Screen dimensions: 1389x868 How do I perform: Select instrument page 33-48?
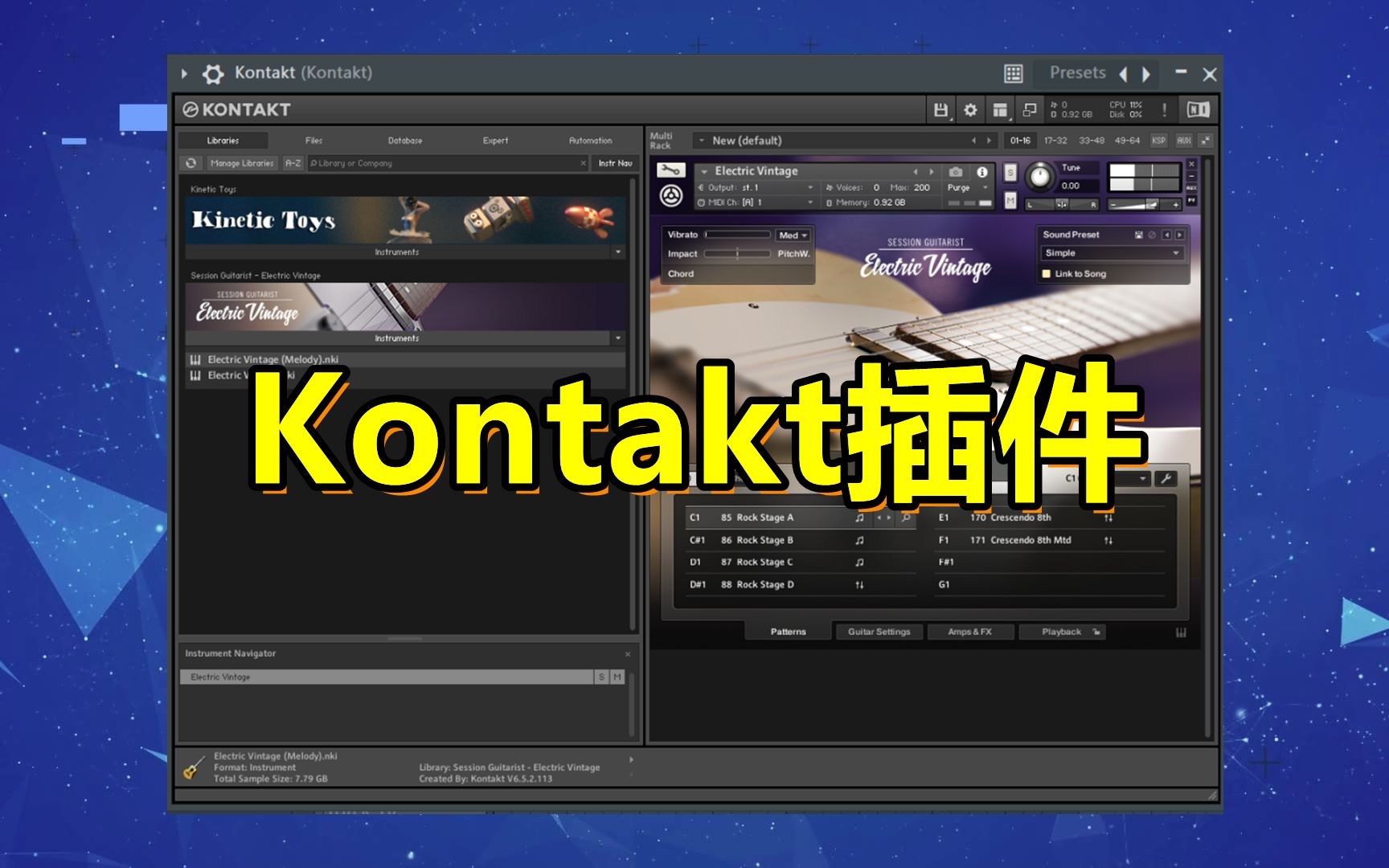click(x=1092, y=141)
